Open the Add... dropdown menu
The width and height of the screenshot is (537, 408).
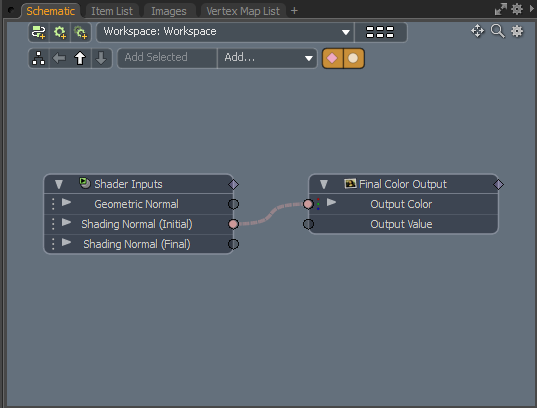(x=267, y=58)
